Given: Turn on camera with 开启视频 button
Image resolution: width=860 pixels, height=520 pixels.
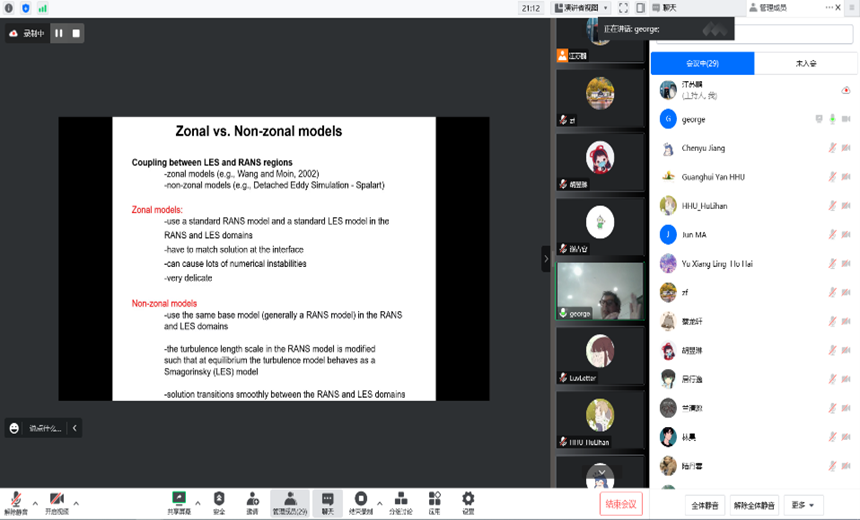Looking at the screenshot, I should tap(57, 501).
